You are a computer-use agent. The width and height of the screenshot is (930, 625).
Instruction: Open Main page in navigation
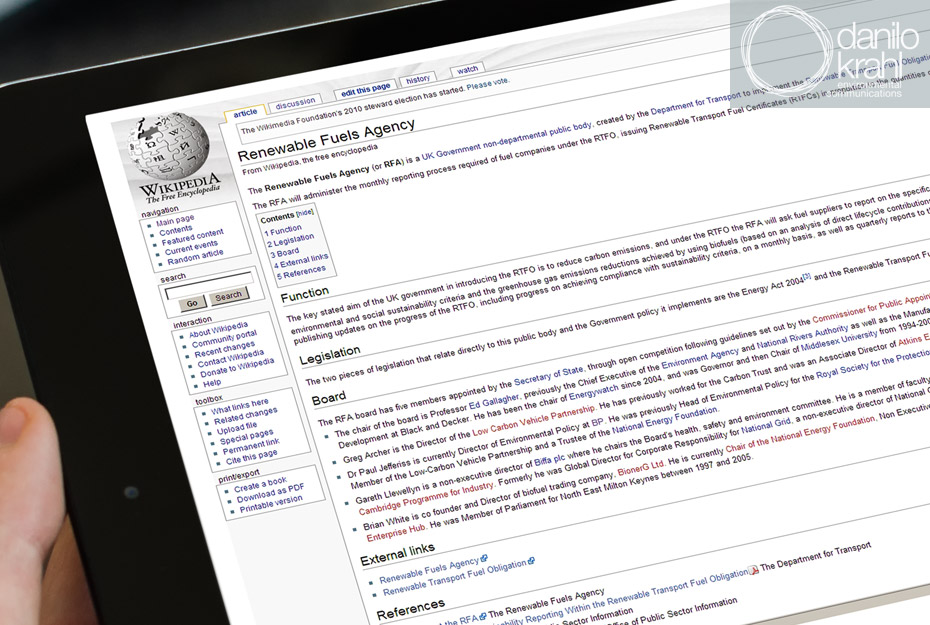point(175,221)
